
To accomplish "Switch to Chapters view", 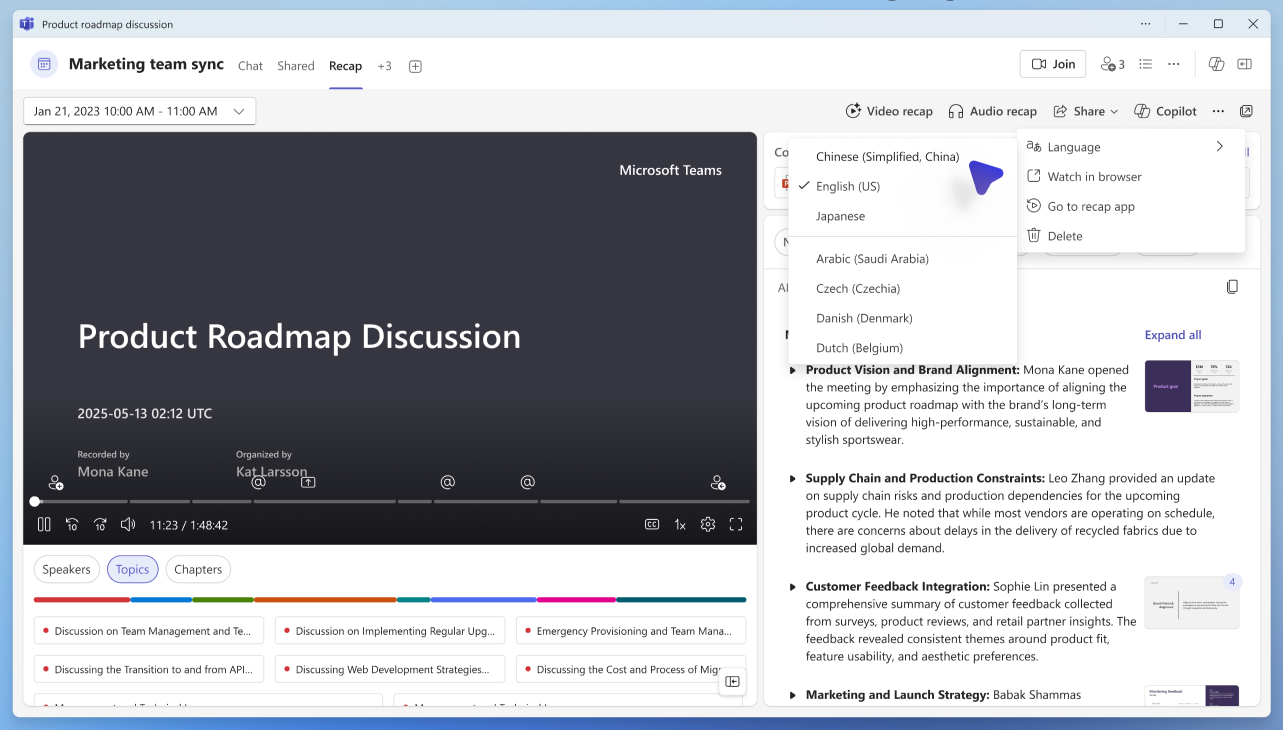I will coord(198,569).
